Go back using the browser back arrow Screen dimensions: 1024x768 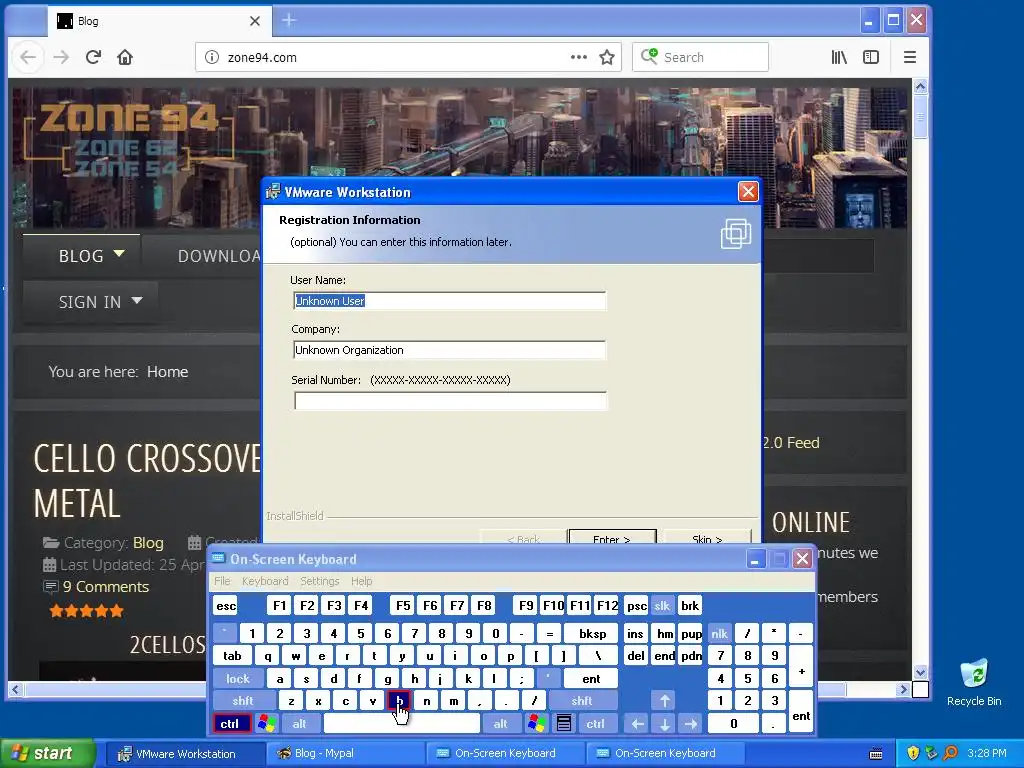click(x=28, y=57)
